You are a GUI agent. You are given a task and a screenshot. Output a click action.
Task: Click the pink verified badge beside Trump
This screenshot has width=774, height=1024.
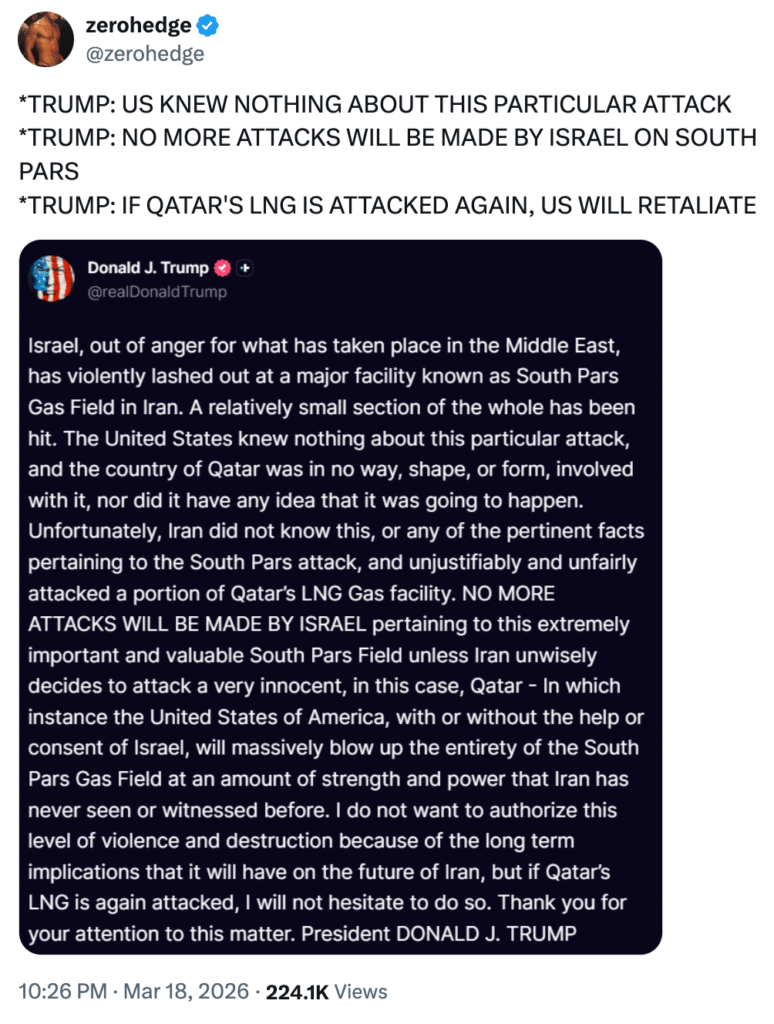click(222, 268)
